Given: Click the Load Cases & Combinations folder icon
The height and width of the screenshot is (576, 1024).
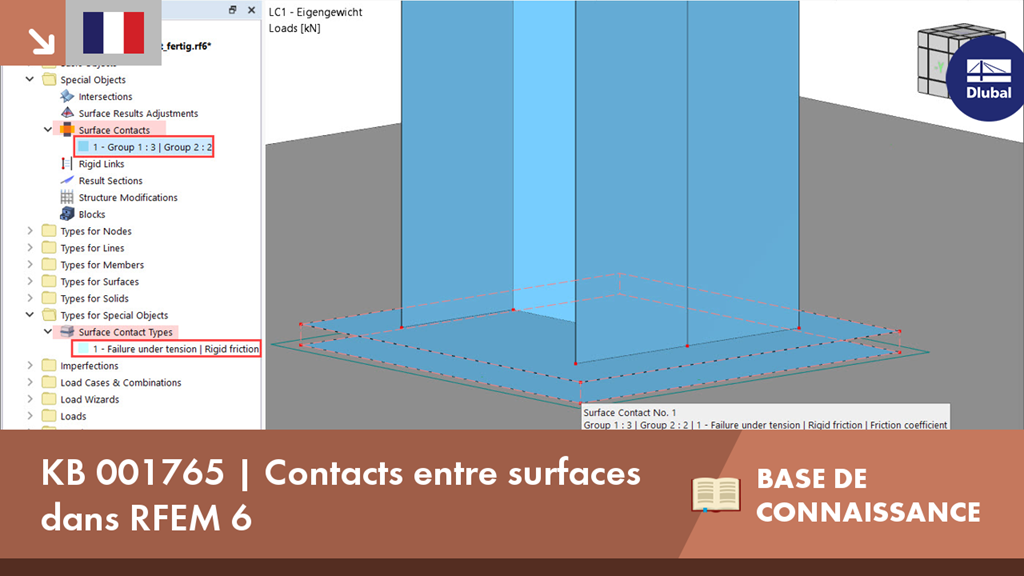Looking at the screenshot, I should (x=49, y=382).
